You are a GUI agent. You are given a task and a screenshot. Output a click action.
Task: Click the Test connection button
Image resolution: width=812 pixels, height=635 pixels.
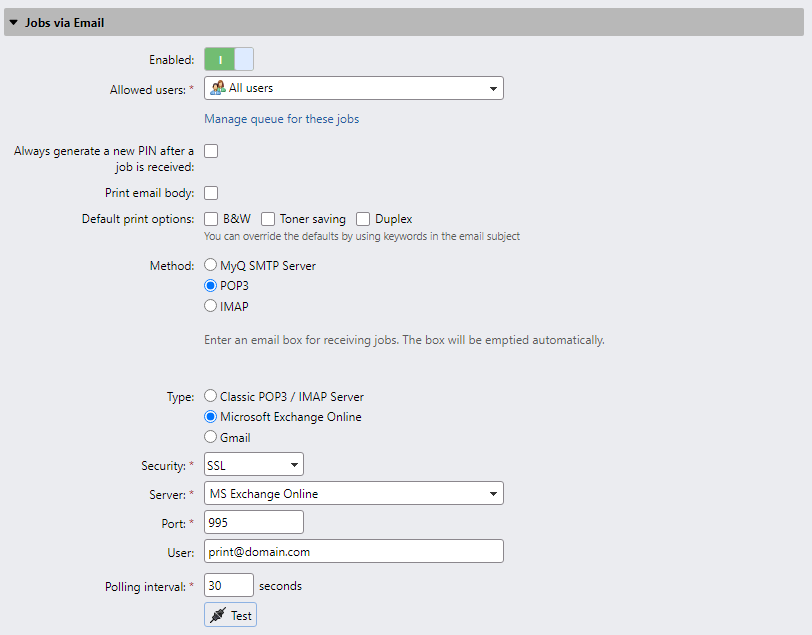pyautogui.click(x=230, y=614)
